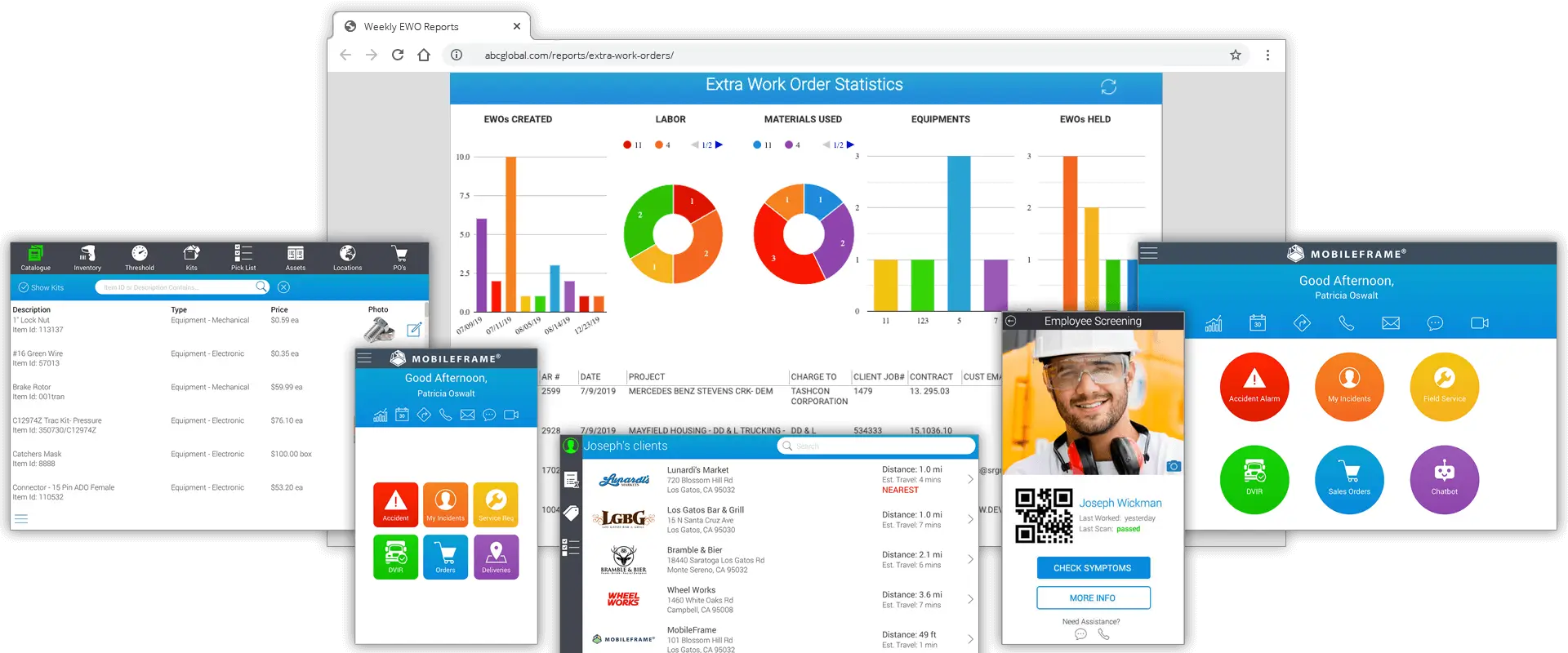1568x653 pixels.
Task: Open Field Service in tablet app
Action: click(1444, 387)
